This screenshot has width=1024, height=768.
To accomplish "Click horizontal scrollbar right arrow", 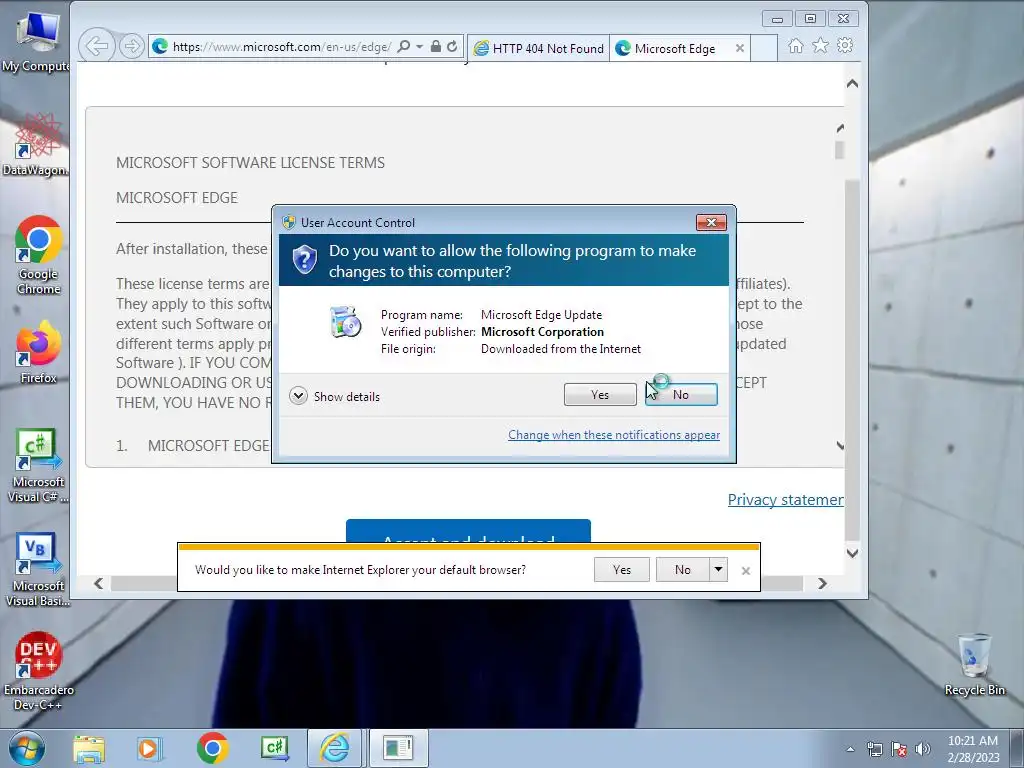I will pyautogui.click(x=822, y=583).
